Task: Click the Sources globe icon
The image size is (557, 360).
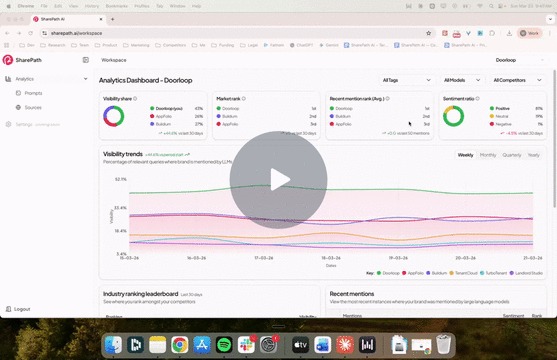Action: point(18,107)
